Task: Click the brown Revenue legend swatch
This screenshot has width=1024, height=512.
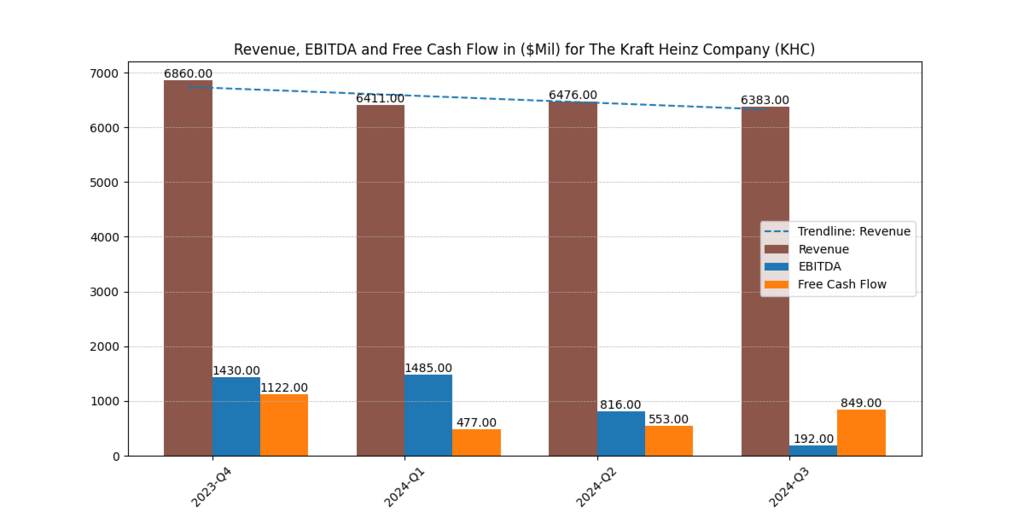Action: click(x=778, y=249)
